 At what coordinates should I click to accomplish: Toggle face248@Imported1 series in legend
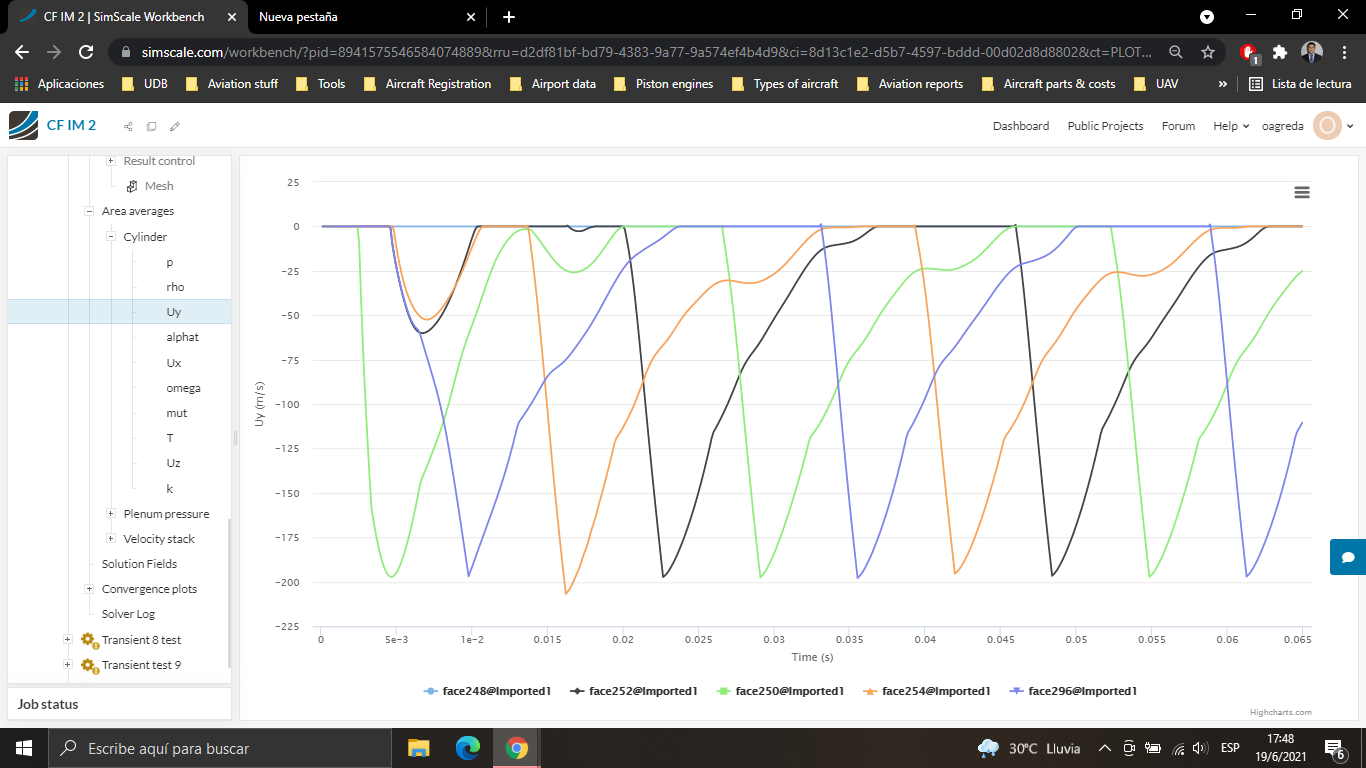pyautogui.click(x=487, y=691)
